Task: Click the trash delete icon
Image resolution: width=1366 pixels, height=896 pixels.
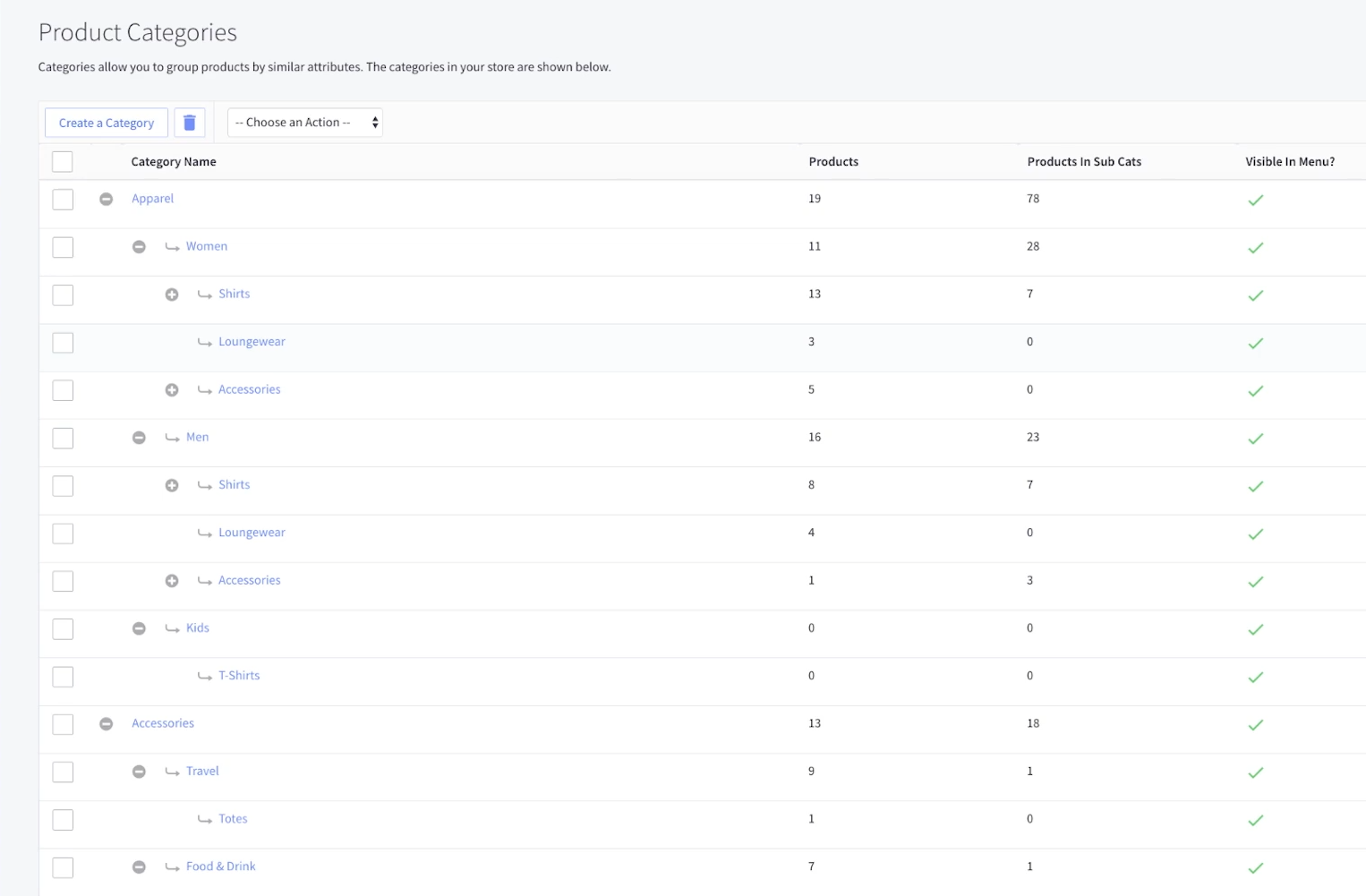Action: click(x=189, y=123)
